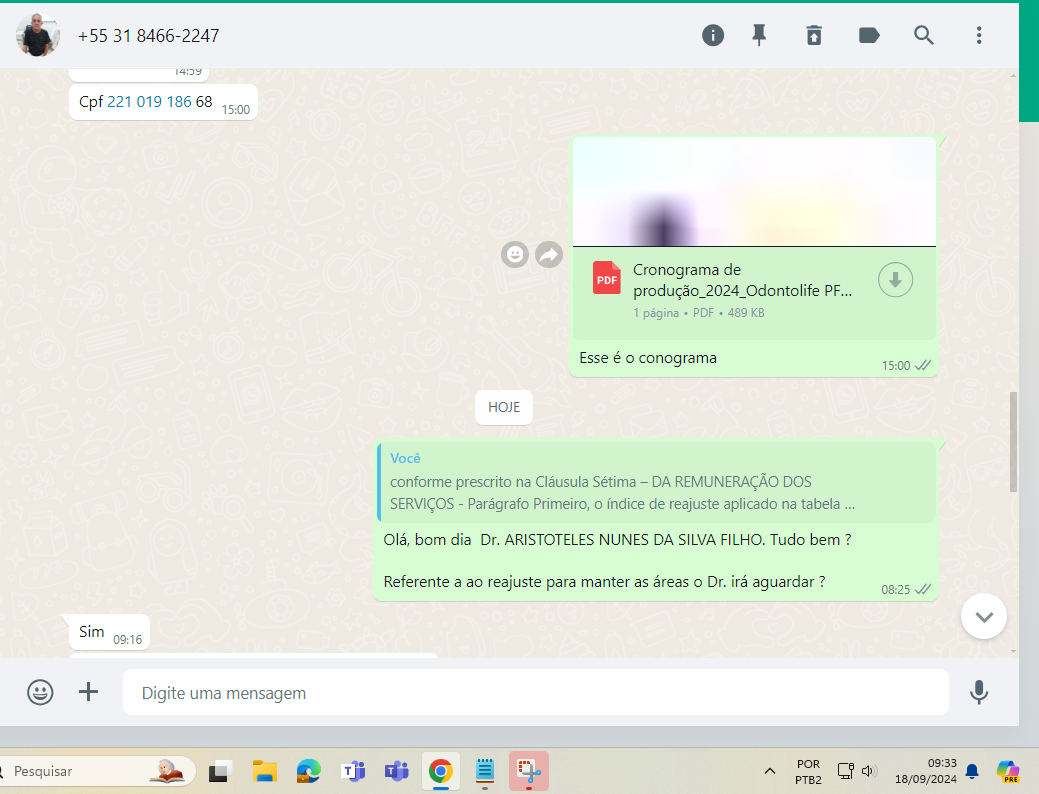Viewport: 1039px width, 794px height.
Task: Open clock showing 09:33 18/09/2024
Action: coord(926,771)
